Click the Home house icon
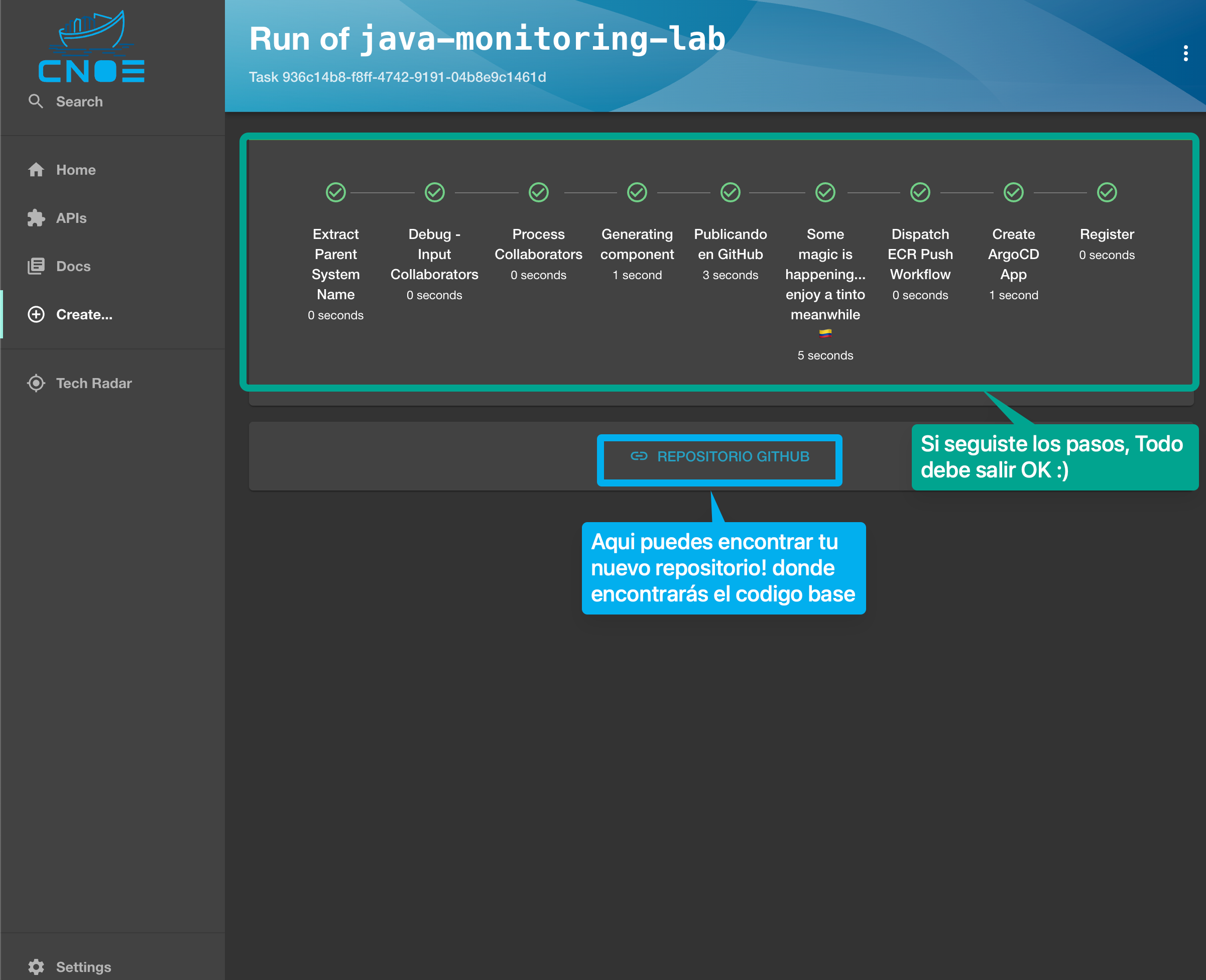1206x980 pixels. pos(36,170)
